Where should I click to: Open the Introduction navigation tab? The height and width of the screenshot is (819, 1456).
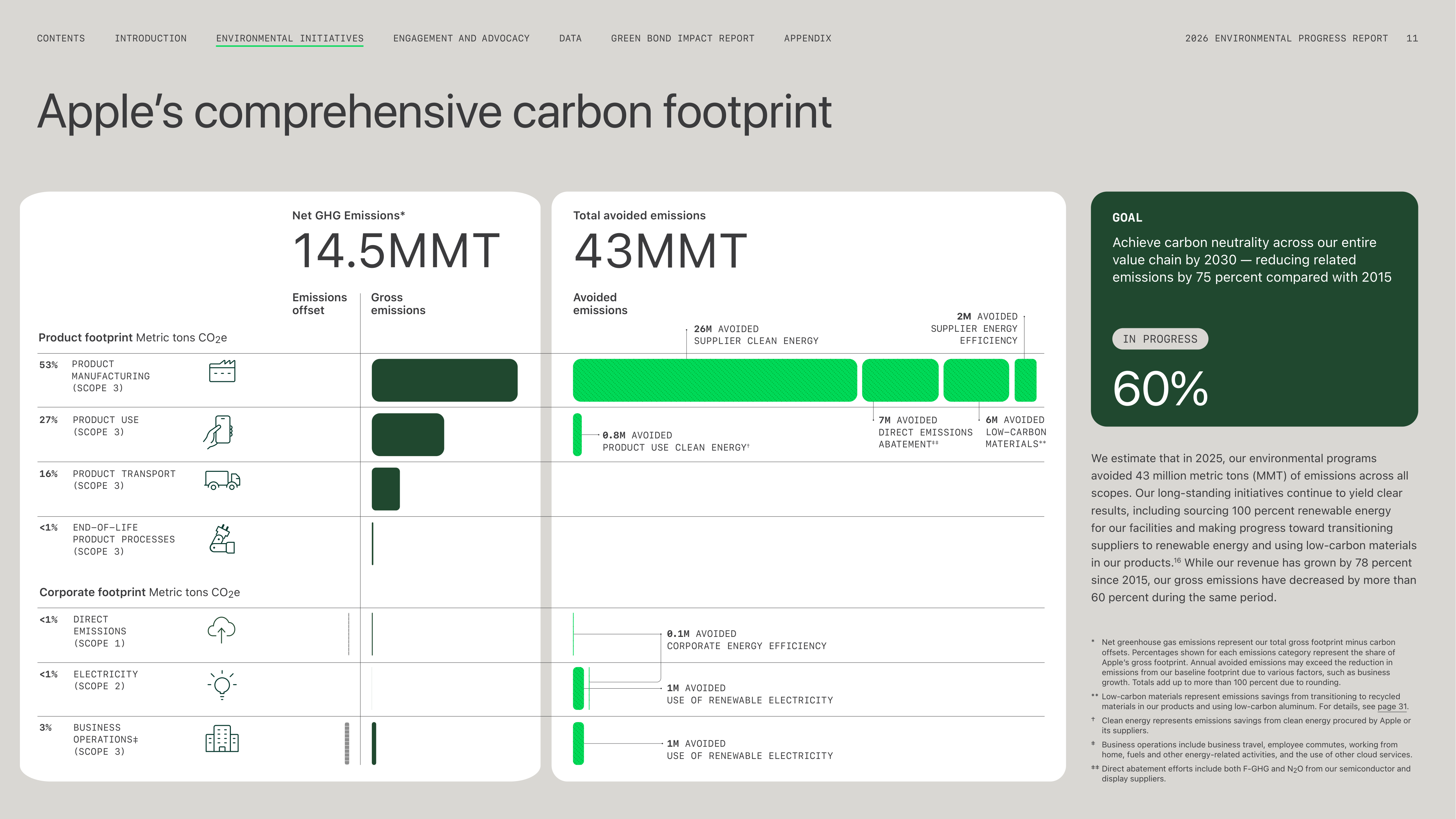coord(150,39)
